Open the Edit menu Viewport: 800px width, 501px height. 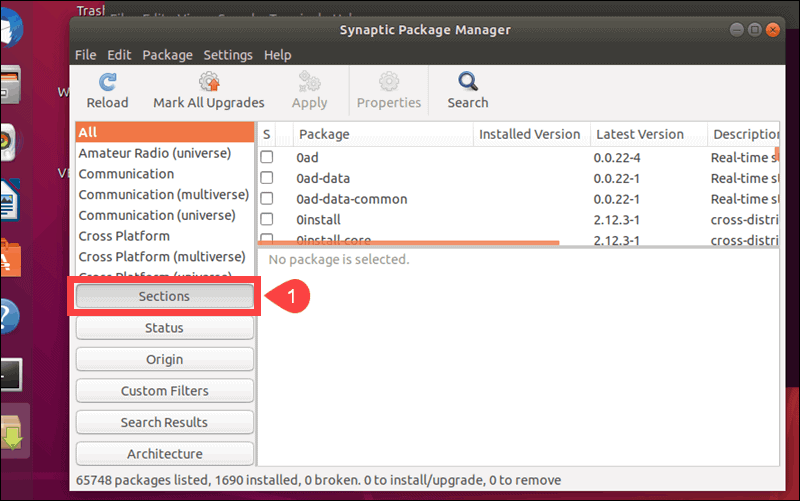click(x=119, y=55)
